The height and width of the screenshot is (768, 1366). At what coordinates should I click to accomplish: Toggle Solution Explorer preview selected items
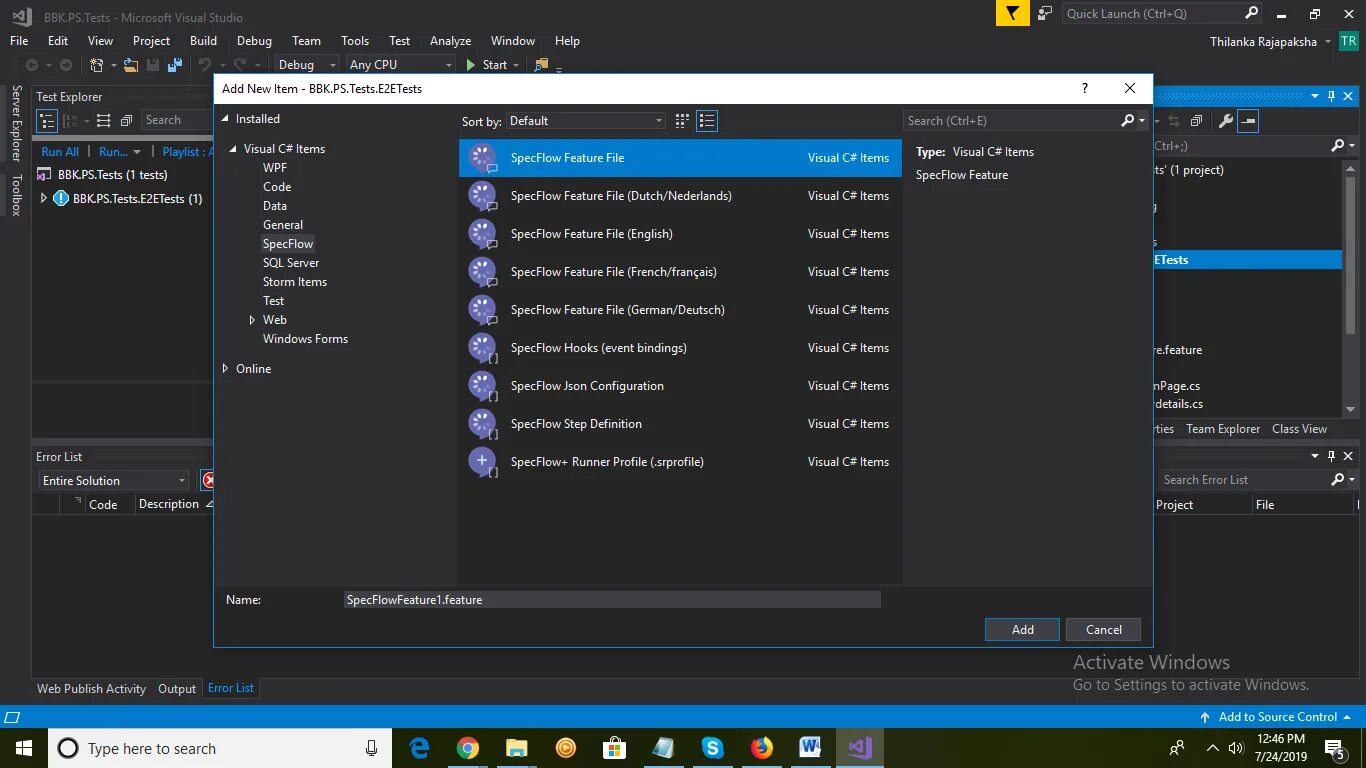[x=1248, y=121]
